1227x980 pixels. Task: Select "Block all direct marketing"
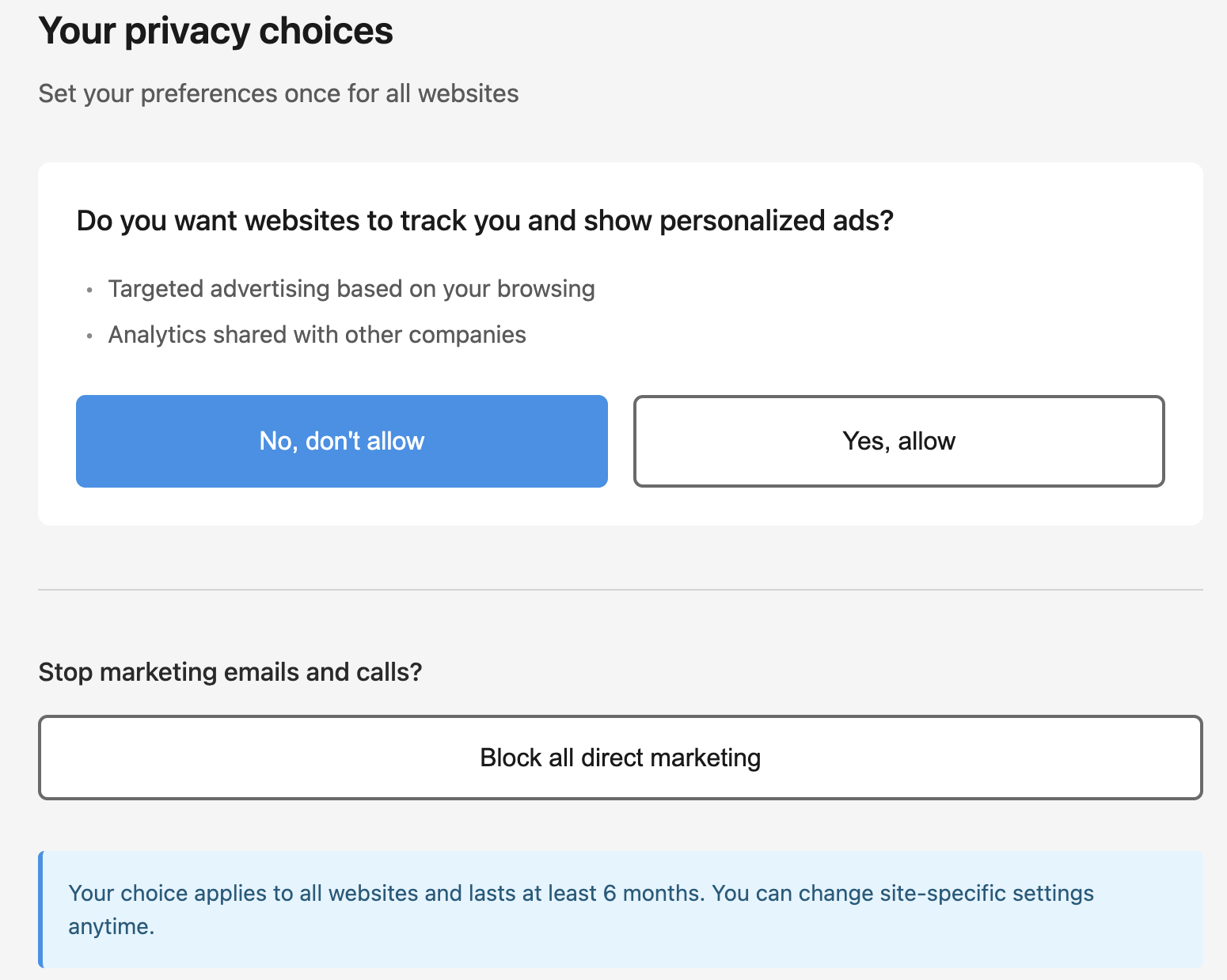pos(619,757)
